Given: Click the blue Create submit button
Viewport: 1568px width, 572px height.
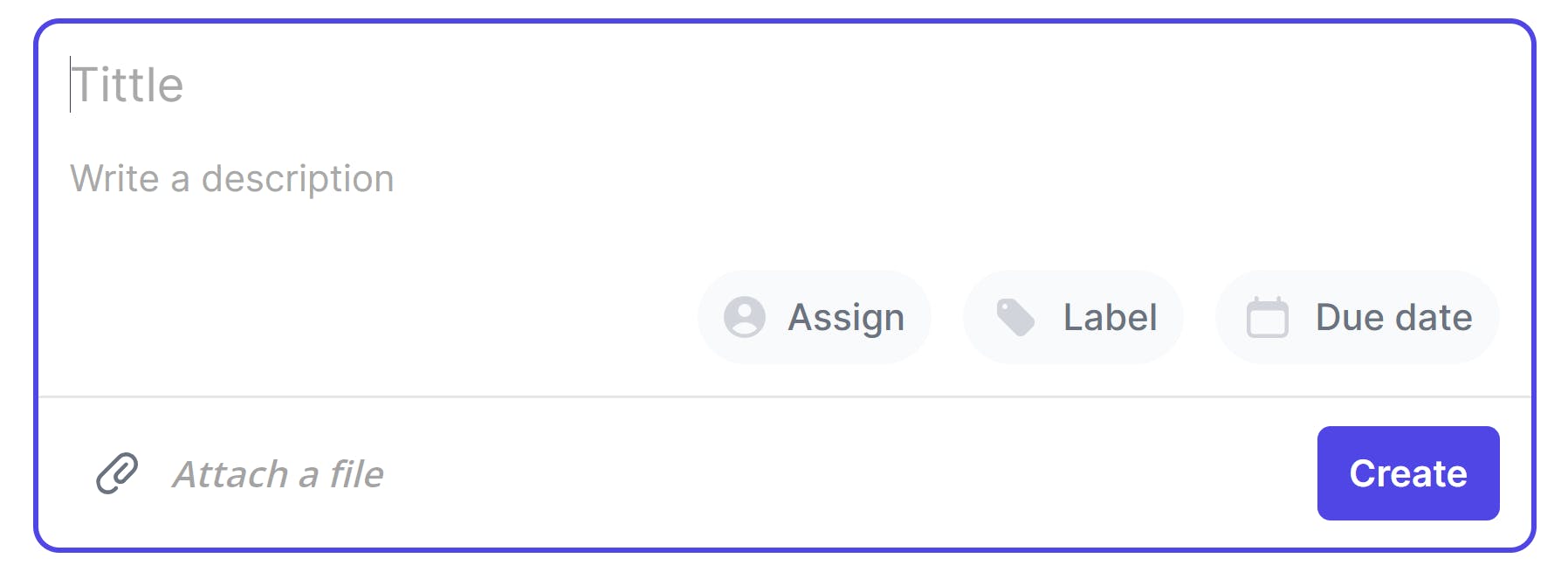Looking at the screenshot, I should (1408, 473).
